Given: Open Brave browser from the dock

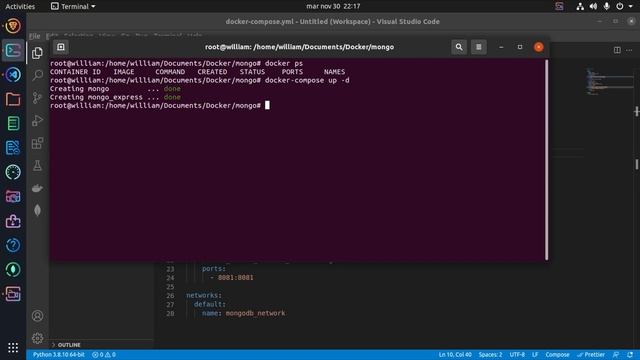Looking at the screenshot, I should pos(13,26).
